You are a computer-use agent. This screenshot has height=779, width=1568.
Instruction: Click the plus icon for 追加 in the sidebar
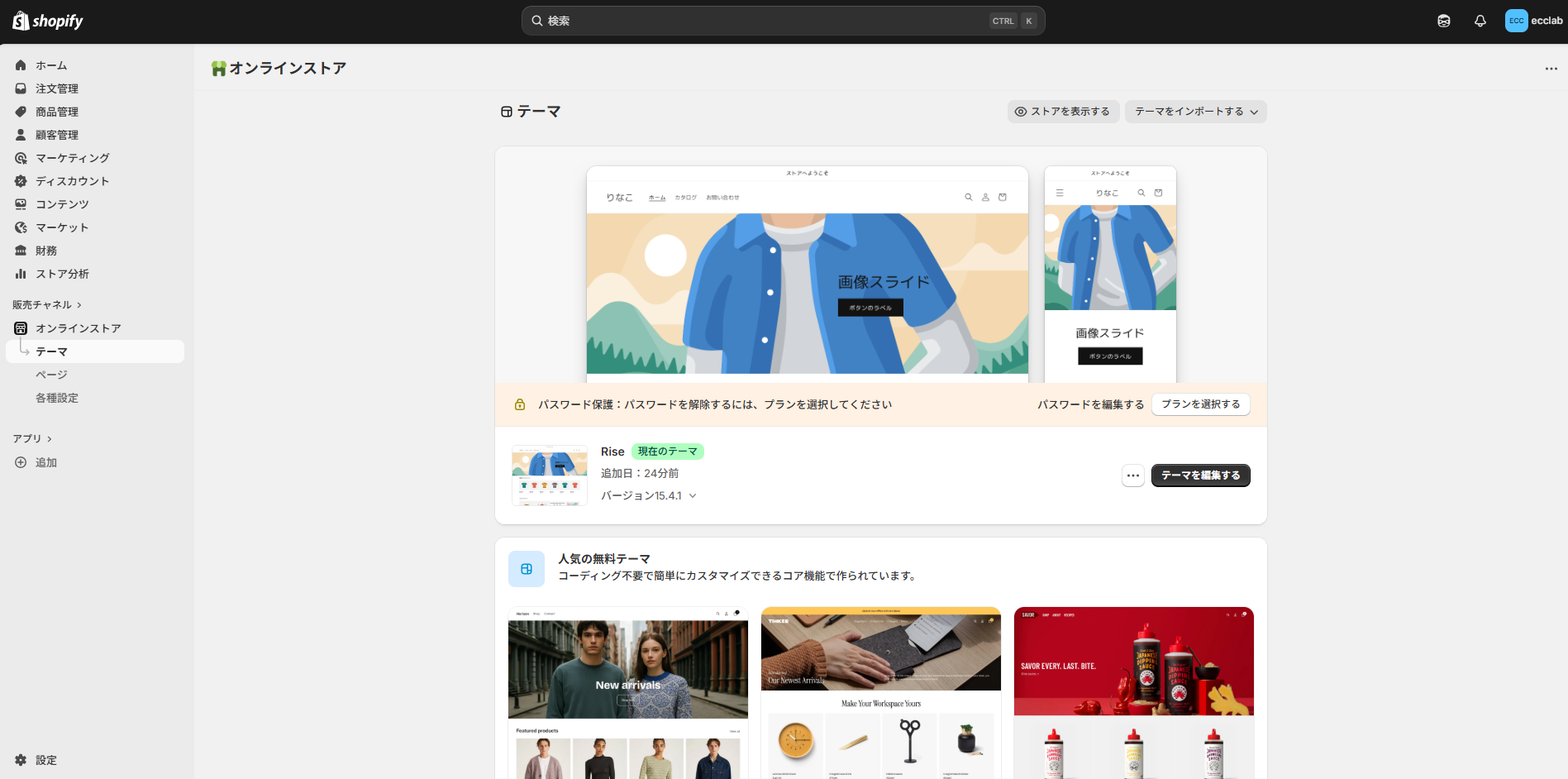click(x=21, y=462)
